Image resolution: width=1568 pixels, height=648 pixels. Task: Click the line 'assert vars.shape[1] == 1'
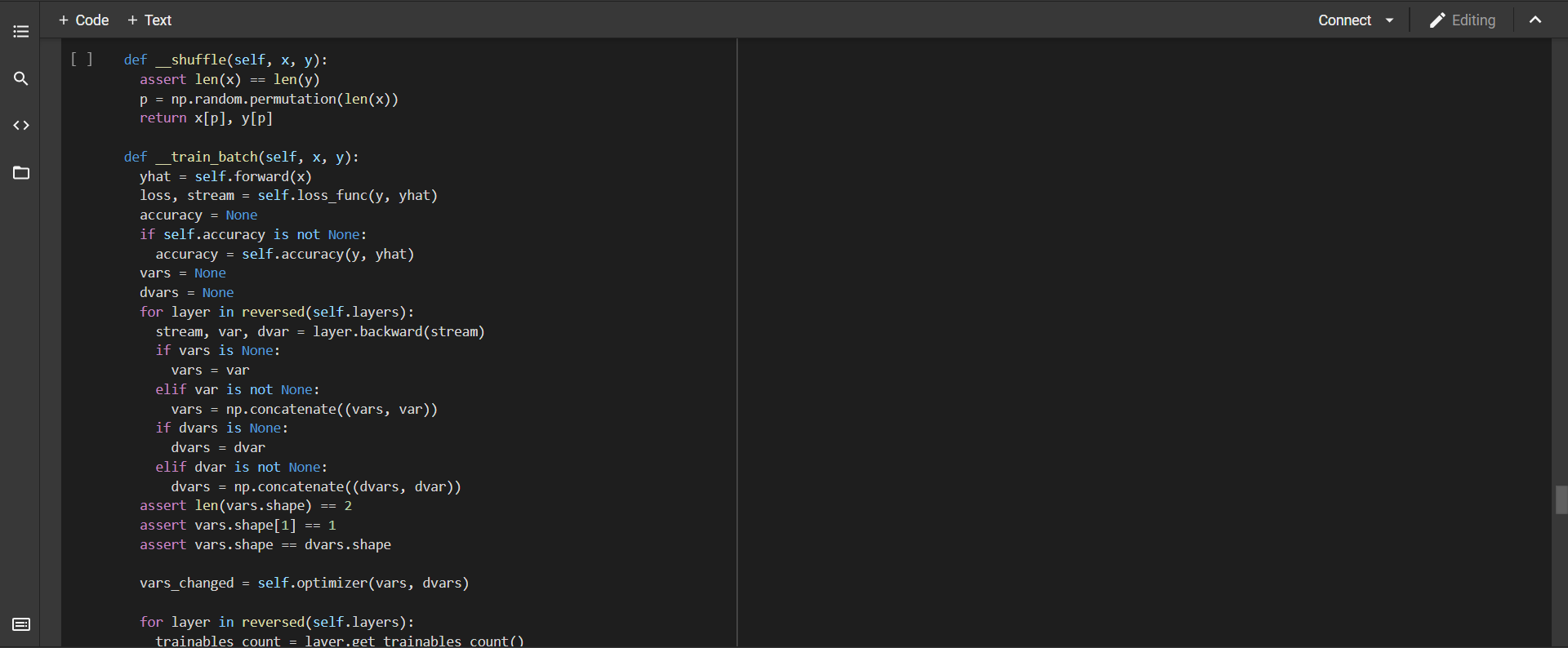238,526
